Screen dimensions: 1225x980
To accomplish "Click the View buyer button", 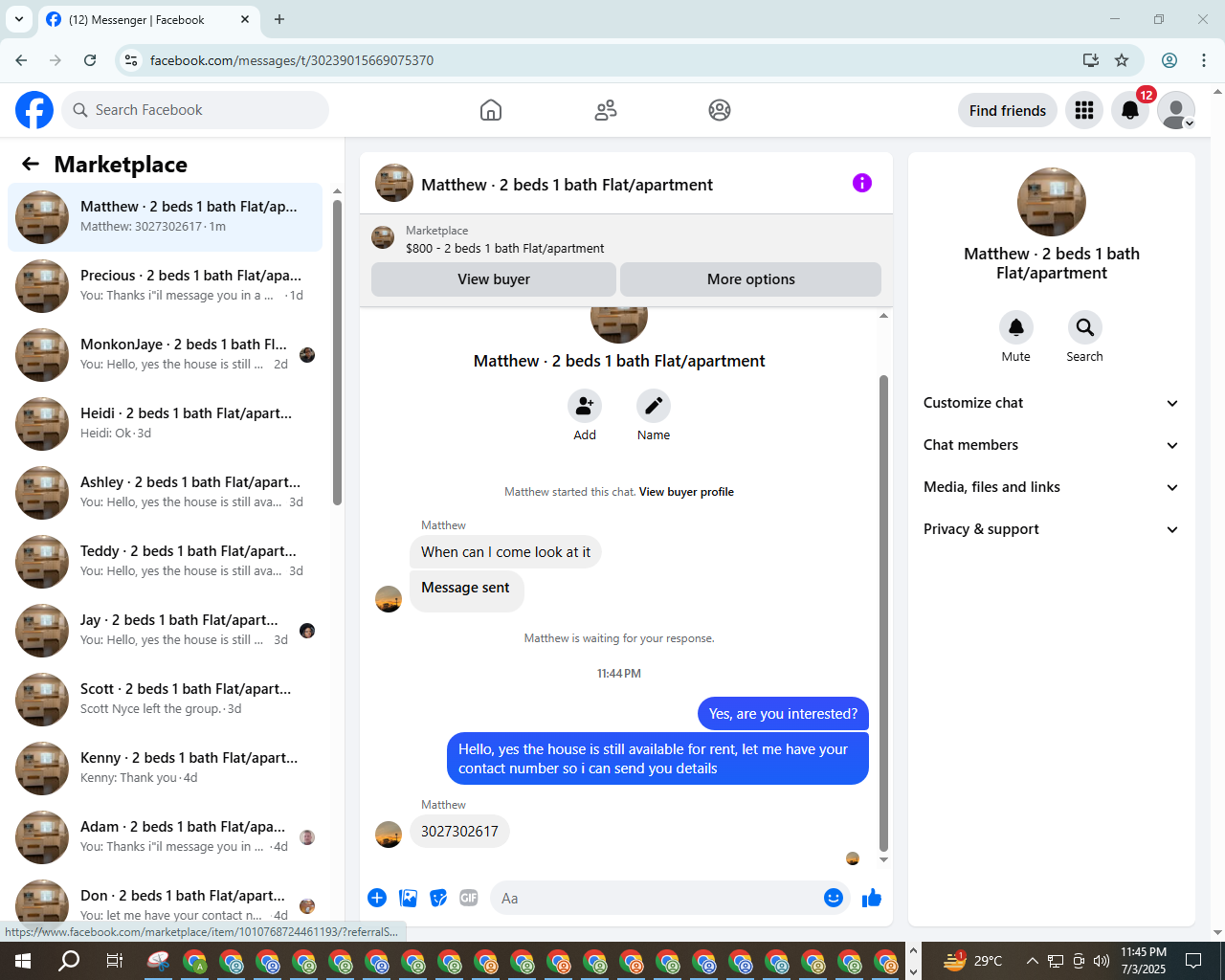I will point(494,279).
